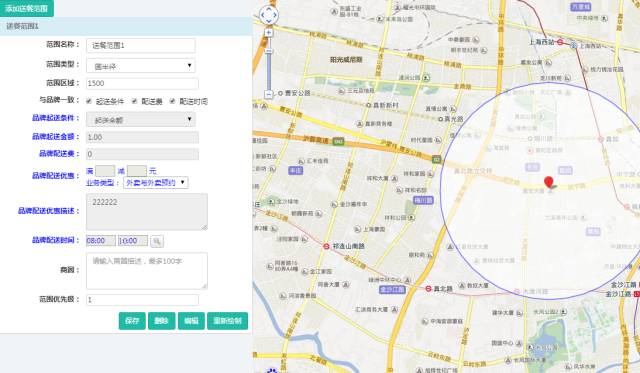Pan the map down with the bottom arrow

coord(269,22)
